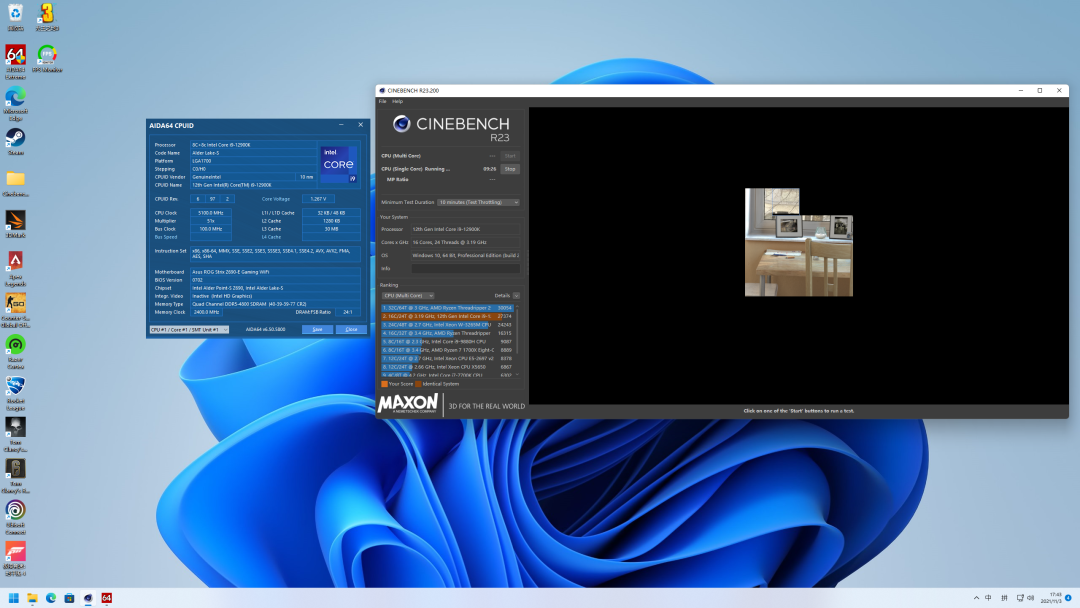Open the Minimum Test Duration dropdown

(x=479, y=202)
